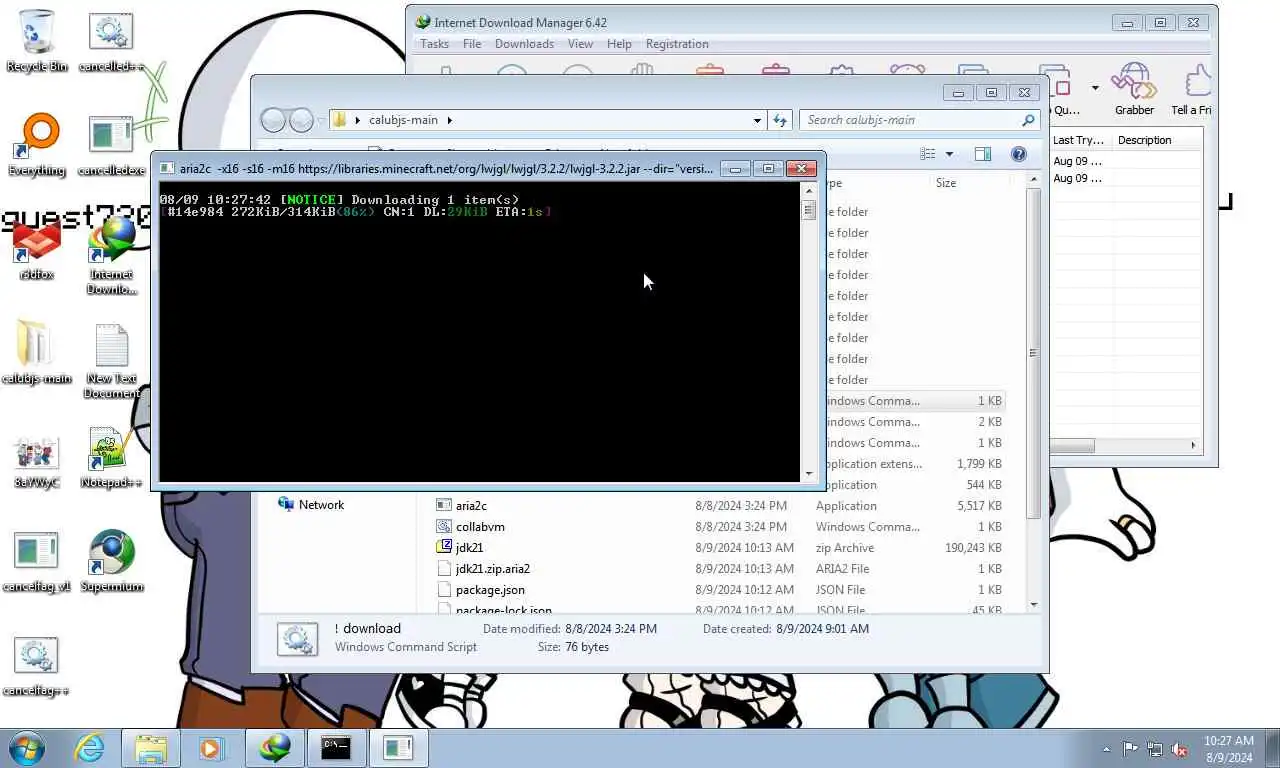Open Windows Explorer from the taskbar
Image resolution: width=1280 pixels, height=768 pixels.
[151, 747]
